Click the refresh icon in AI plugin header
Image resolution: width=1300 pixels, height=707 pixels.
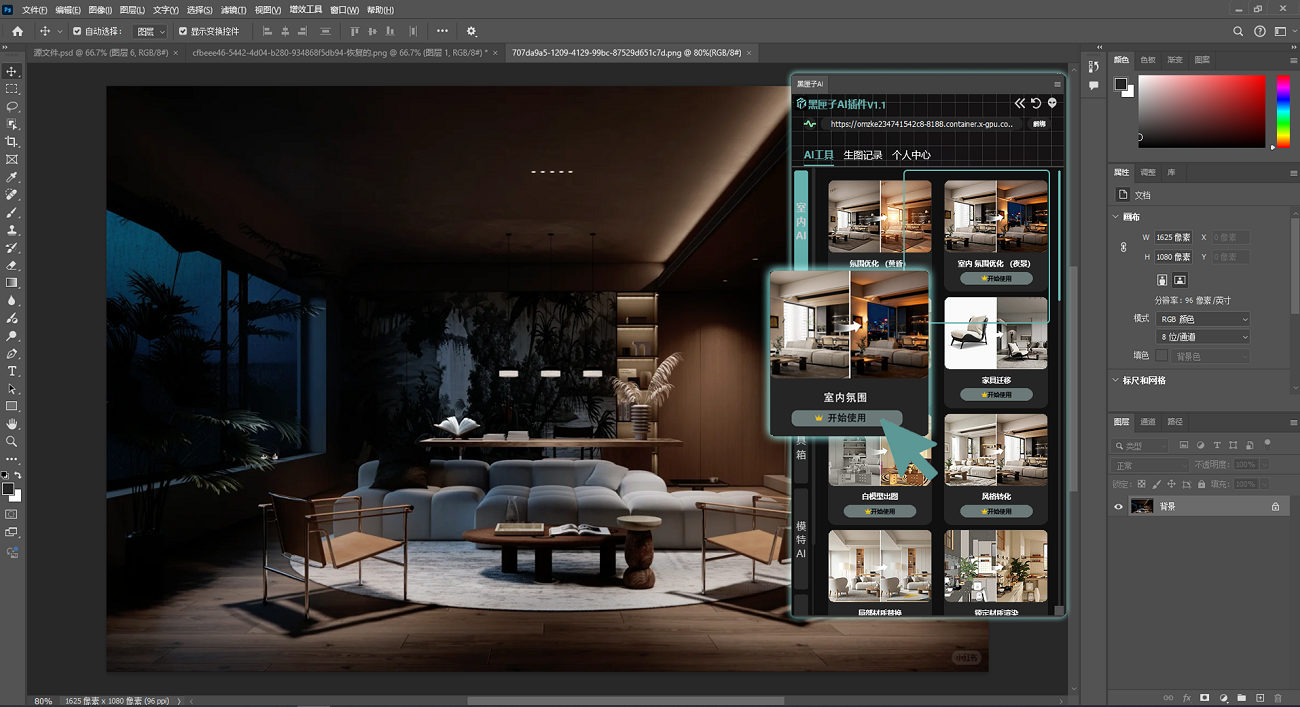click(1036, 103)
